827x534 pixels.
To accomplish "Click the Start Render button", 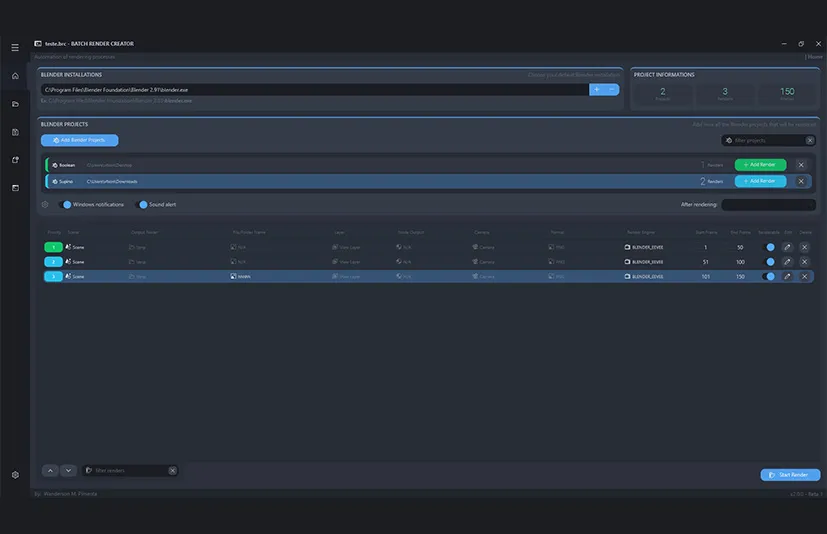I will click(x=790, y=475).
